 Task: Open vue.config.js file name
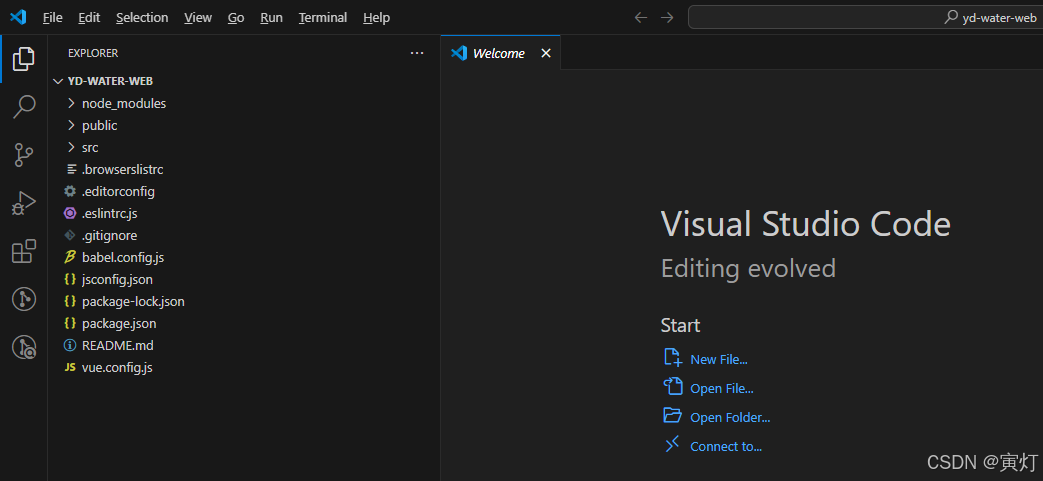(x=117, y=367)
